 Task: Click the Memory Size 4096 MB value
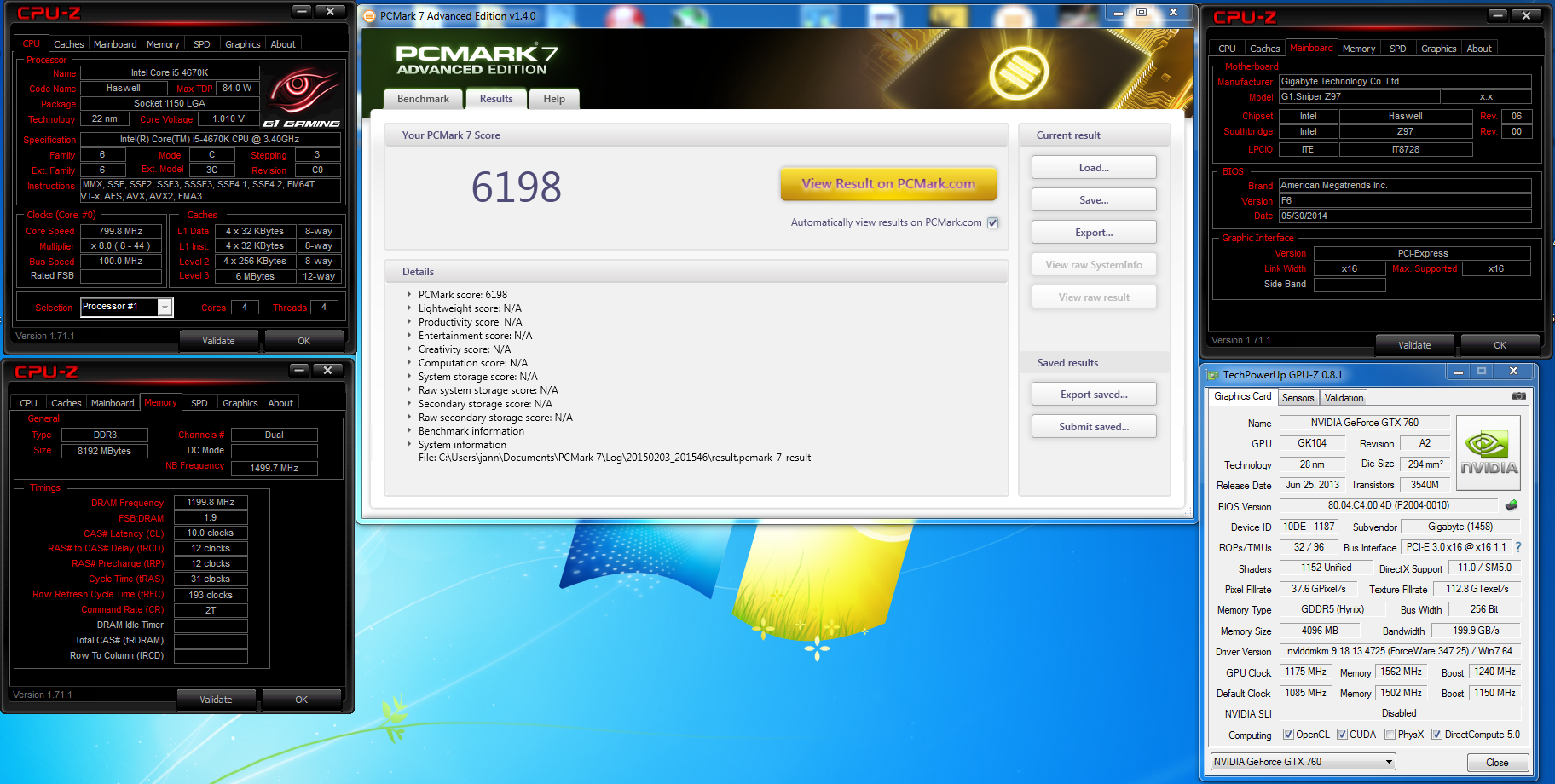(1320, 631)
